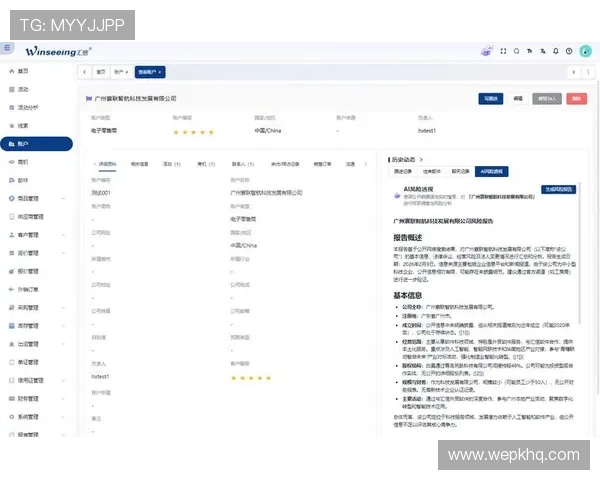Click the blue 写跟进 button
The height and width of the screenshot is (480, 600).
coord(491,99)
